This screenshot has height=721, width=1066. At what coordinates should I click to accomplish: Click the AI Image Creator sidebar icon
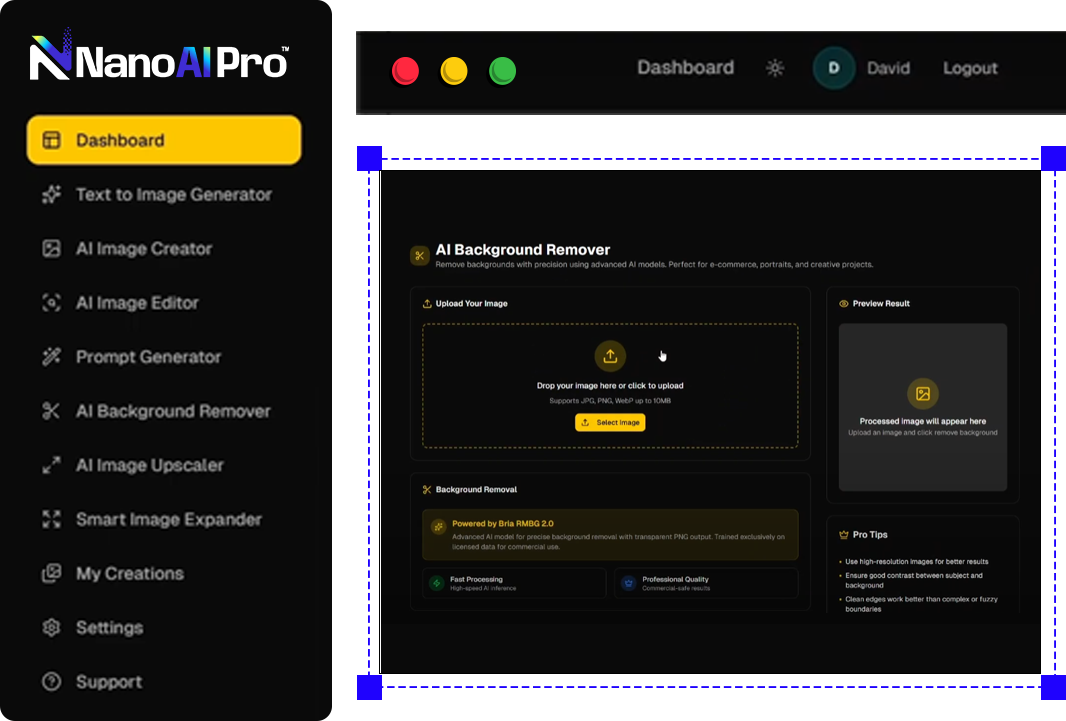pyautogui.click(x=51, y=249)
